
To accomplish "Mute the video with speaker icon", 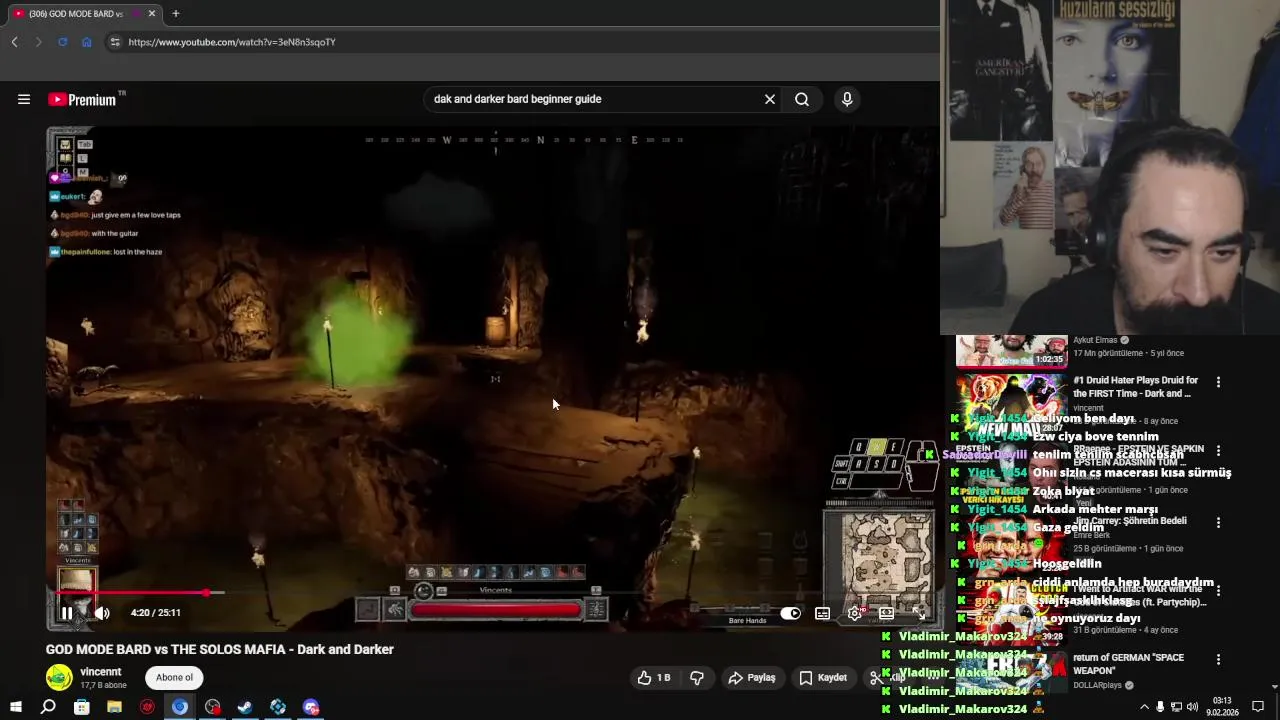I will click(102, 613).
